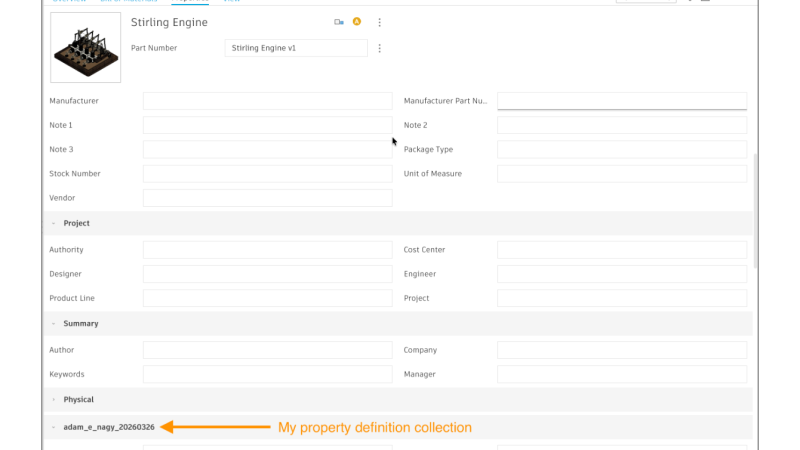Click the vertical scrollbar on the right
The width and height of the screenshot is (800, 450).
pos(755,211)
